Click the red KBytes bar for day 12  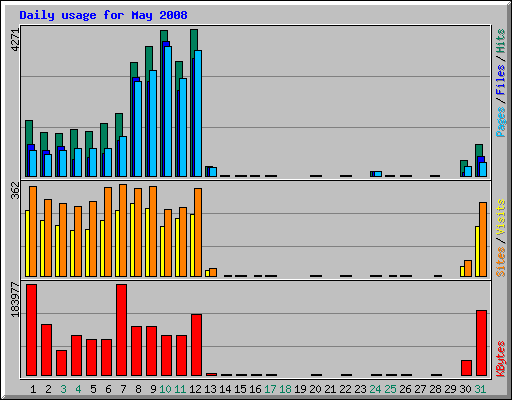click(196, 345)
